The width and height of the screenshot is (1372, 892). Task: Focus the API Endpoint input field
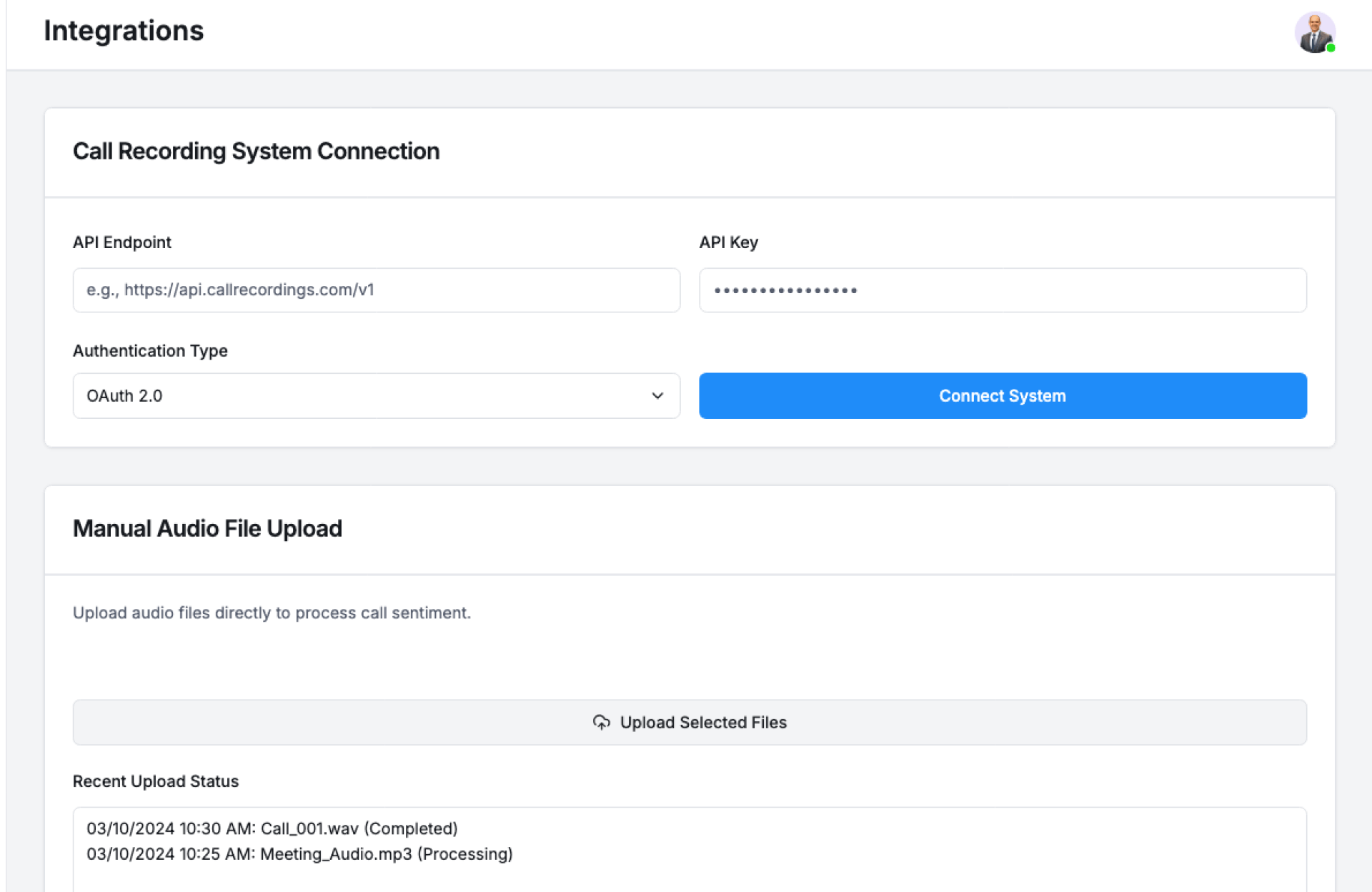click(376, 290)
